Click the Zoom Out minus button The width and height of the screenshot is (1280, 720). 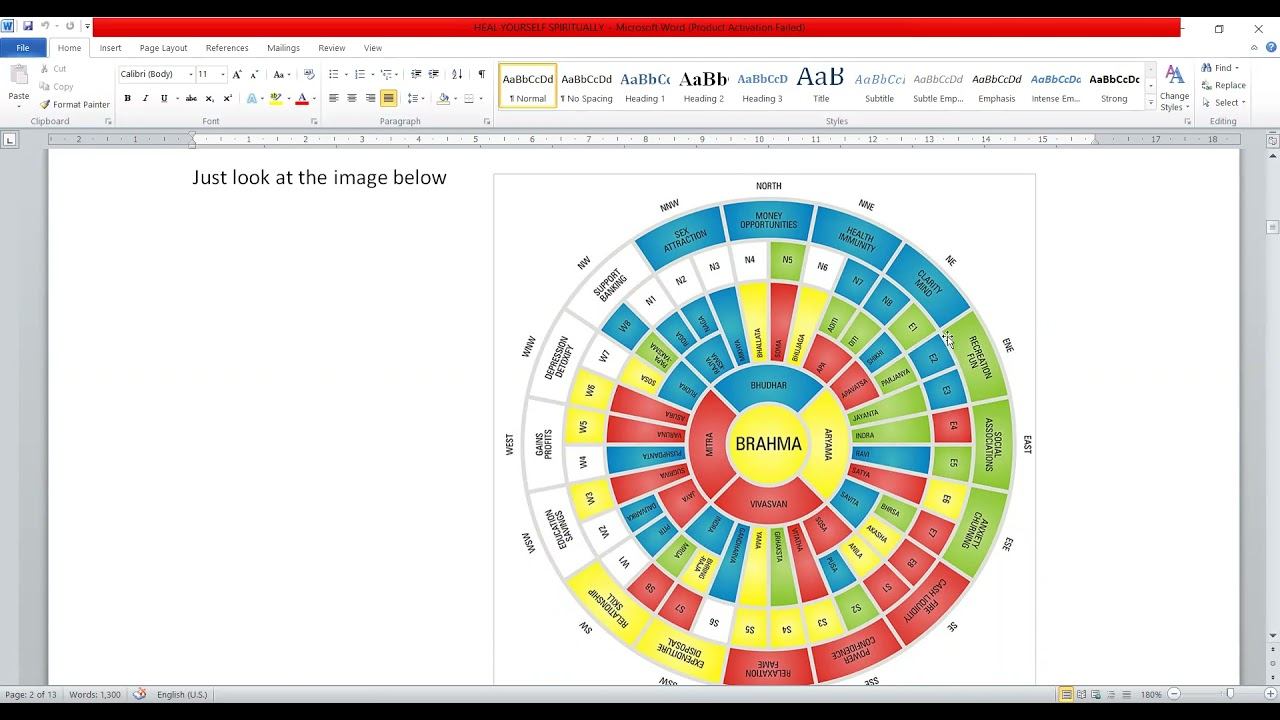tap(1175, 694)
